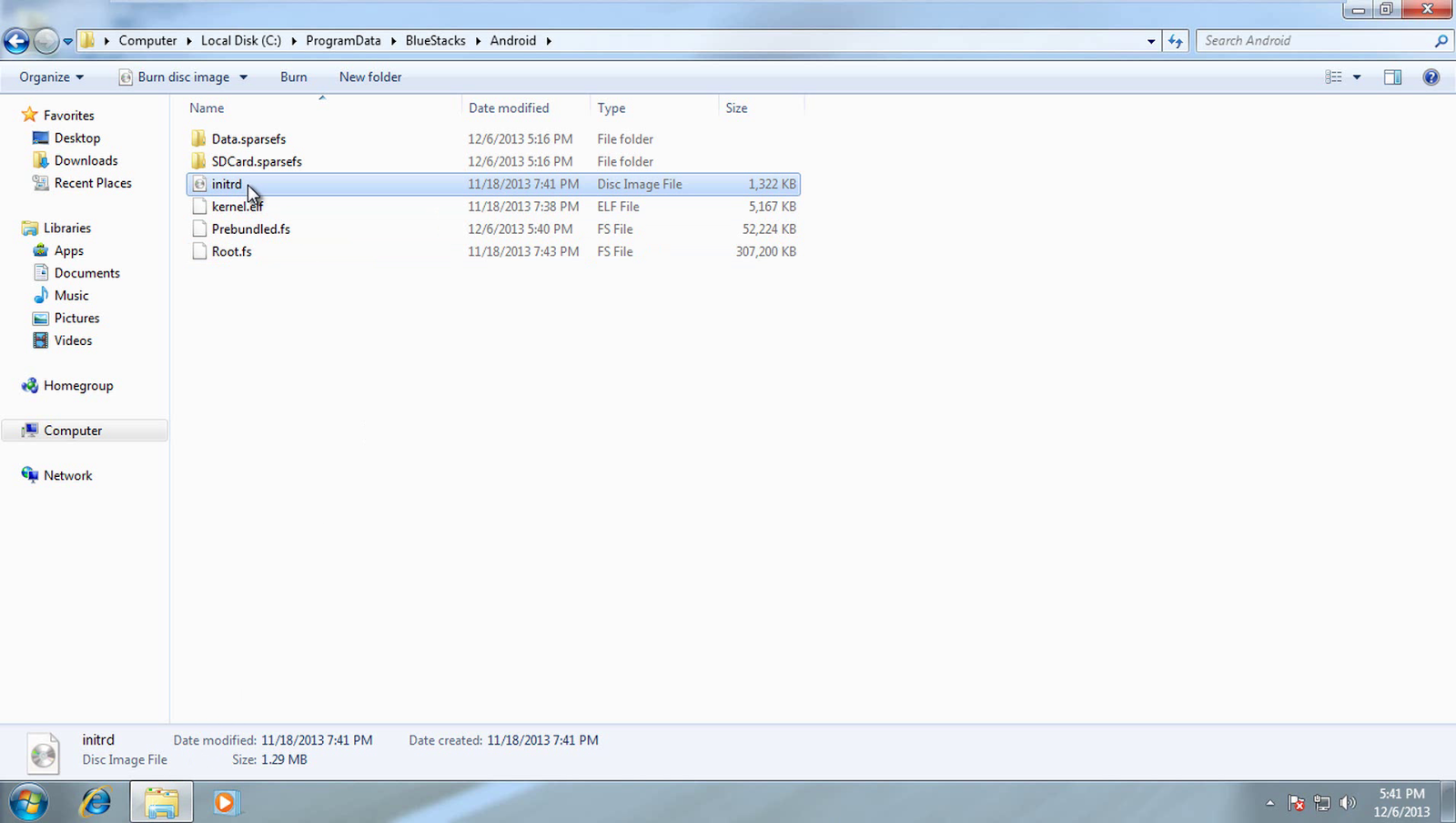Open the Videos library
1456x823 pixels.
tap(73, 340)
